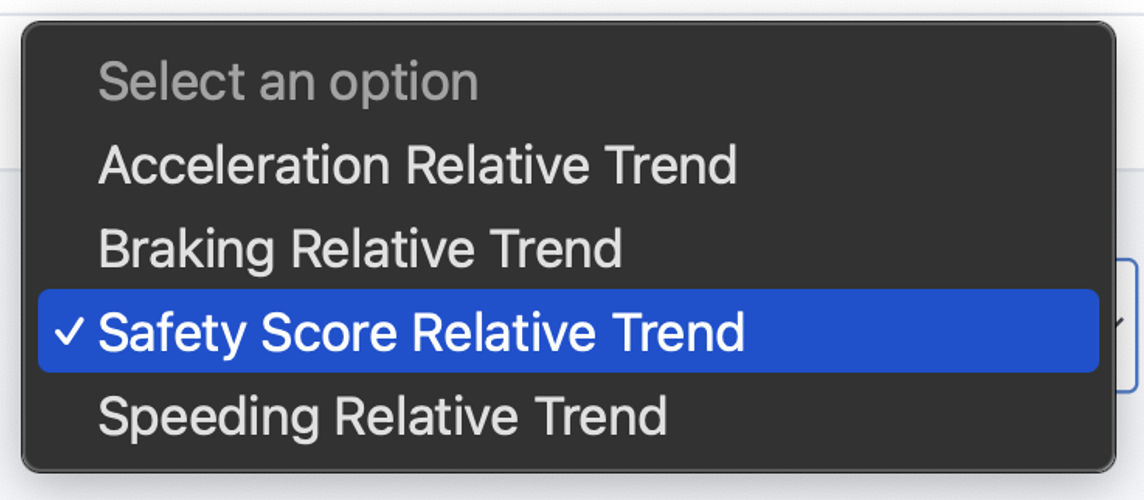Click the blue select box edge at right
Image resolution: width=1144 pixels, height=500 pixels.
pyautogui.click(x=1129, y=325)
